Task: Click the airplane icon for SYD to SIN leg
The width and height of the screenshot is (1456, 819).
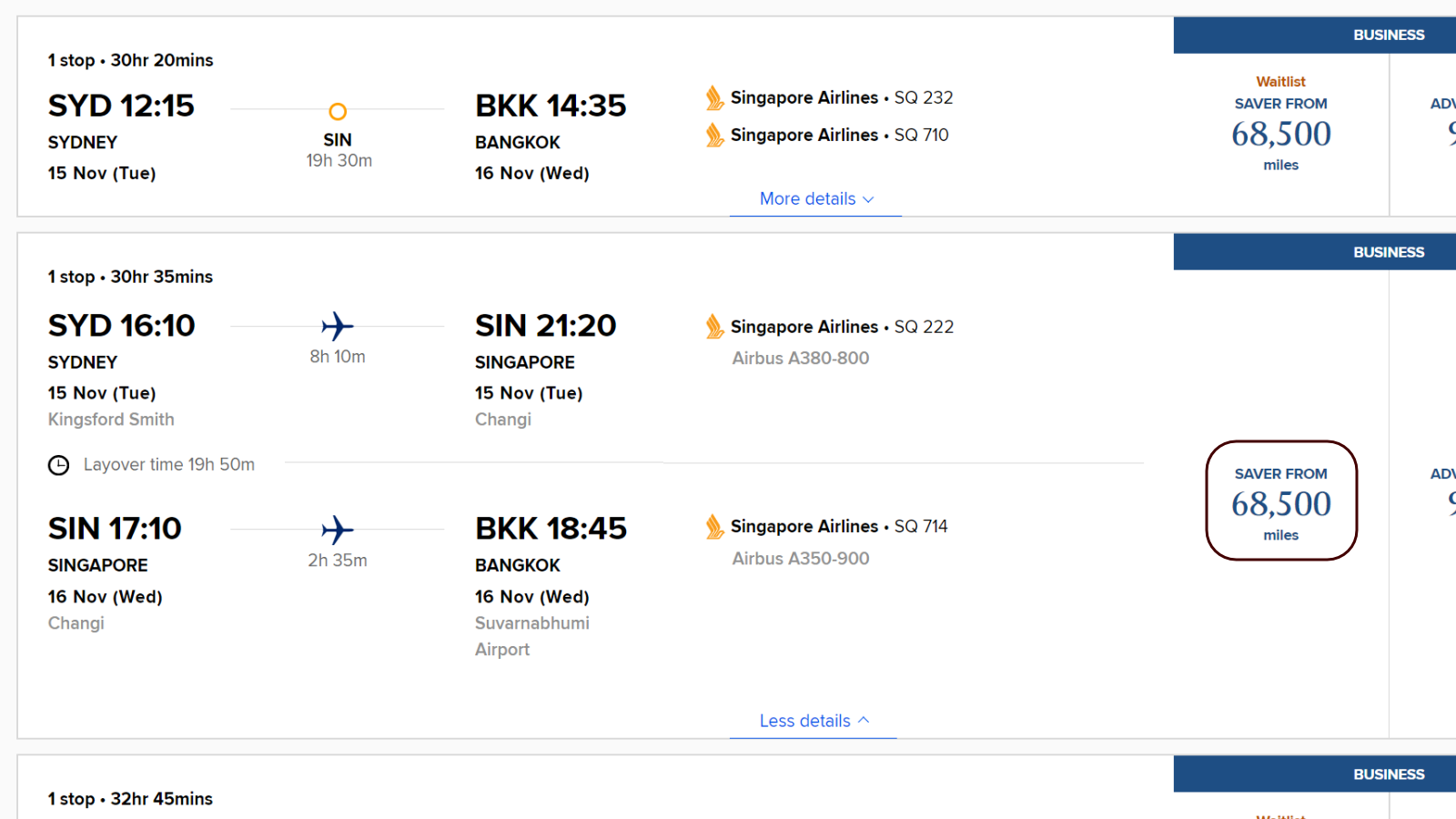Action: pos(338,326)
